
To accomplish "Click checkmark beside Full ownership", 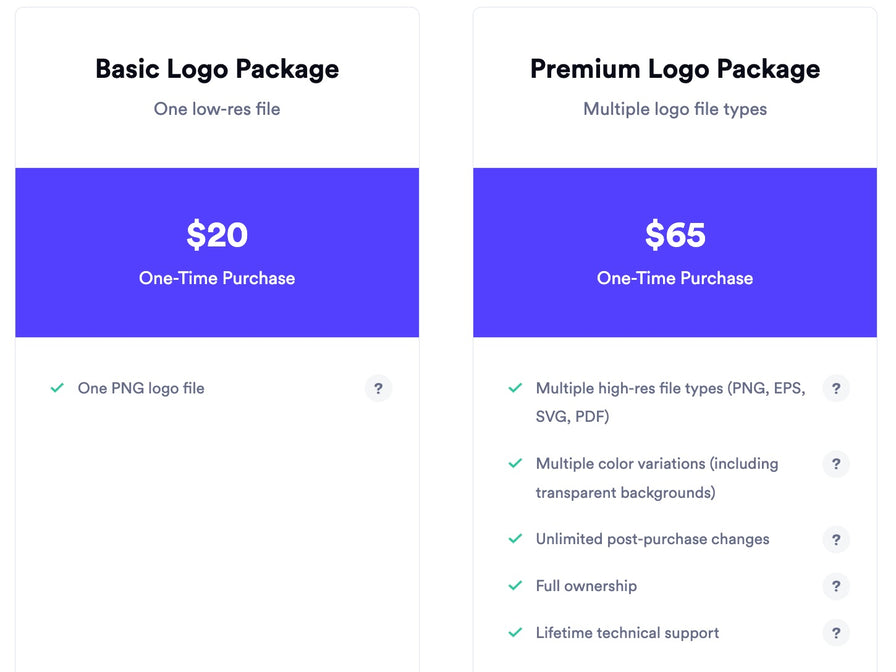I will click(x=515, y=586).
